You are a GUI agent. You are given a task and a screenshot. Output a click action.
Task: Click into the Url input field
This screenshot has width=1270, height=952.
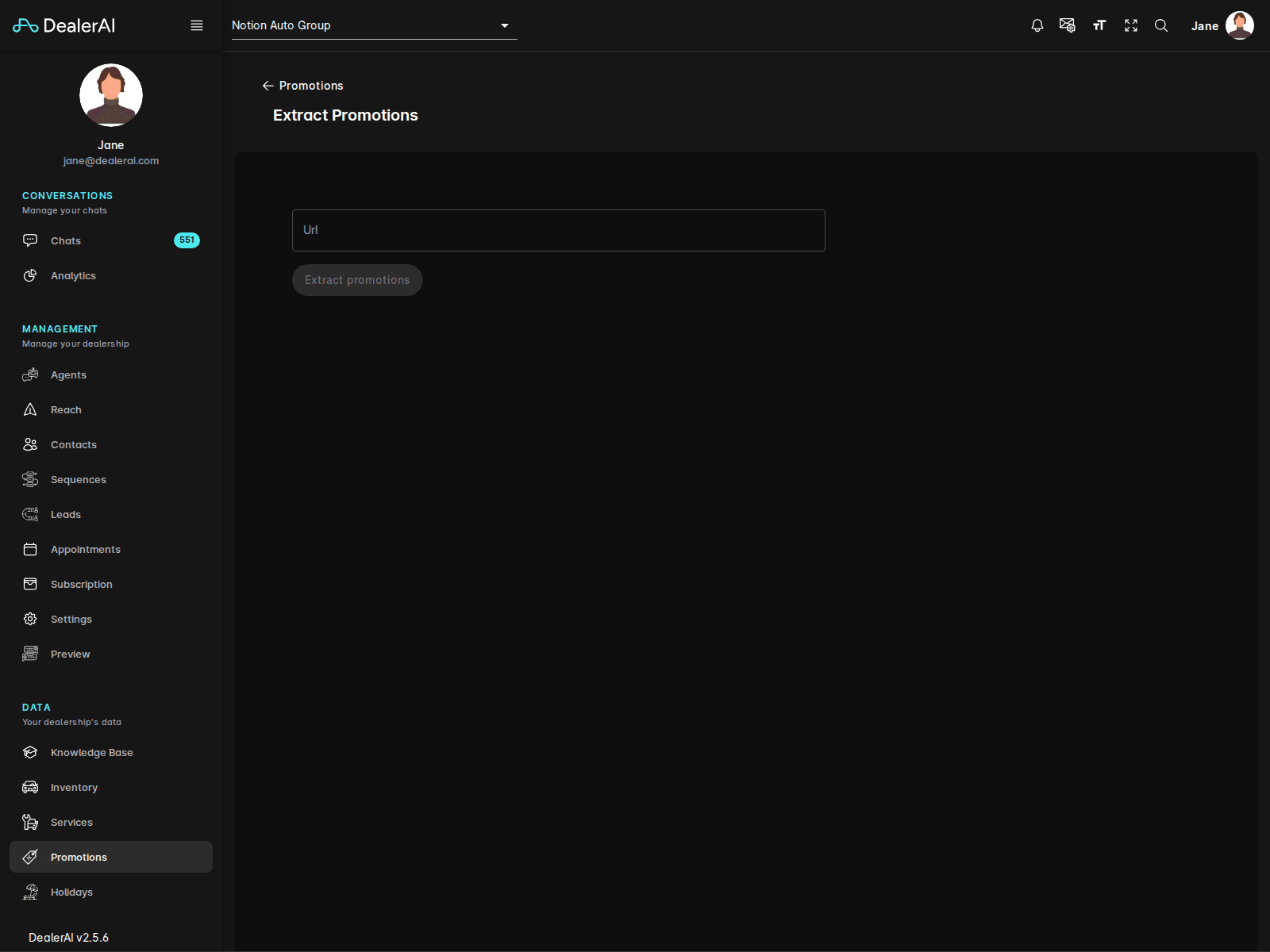pyautogui.click(x=558, y=230)
